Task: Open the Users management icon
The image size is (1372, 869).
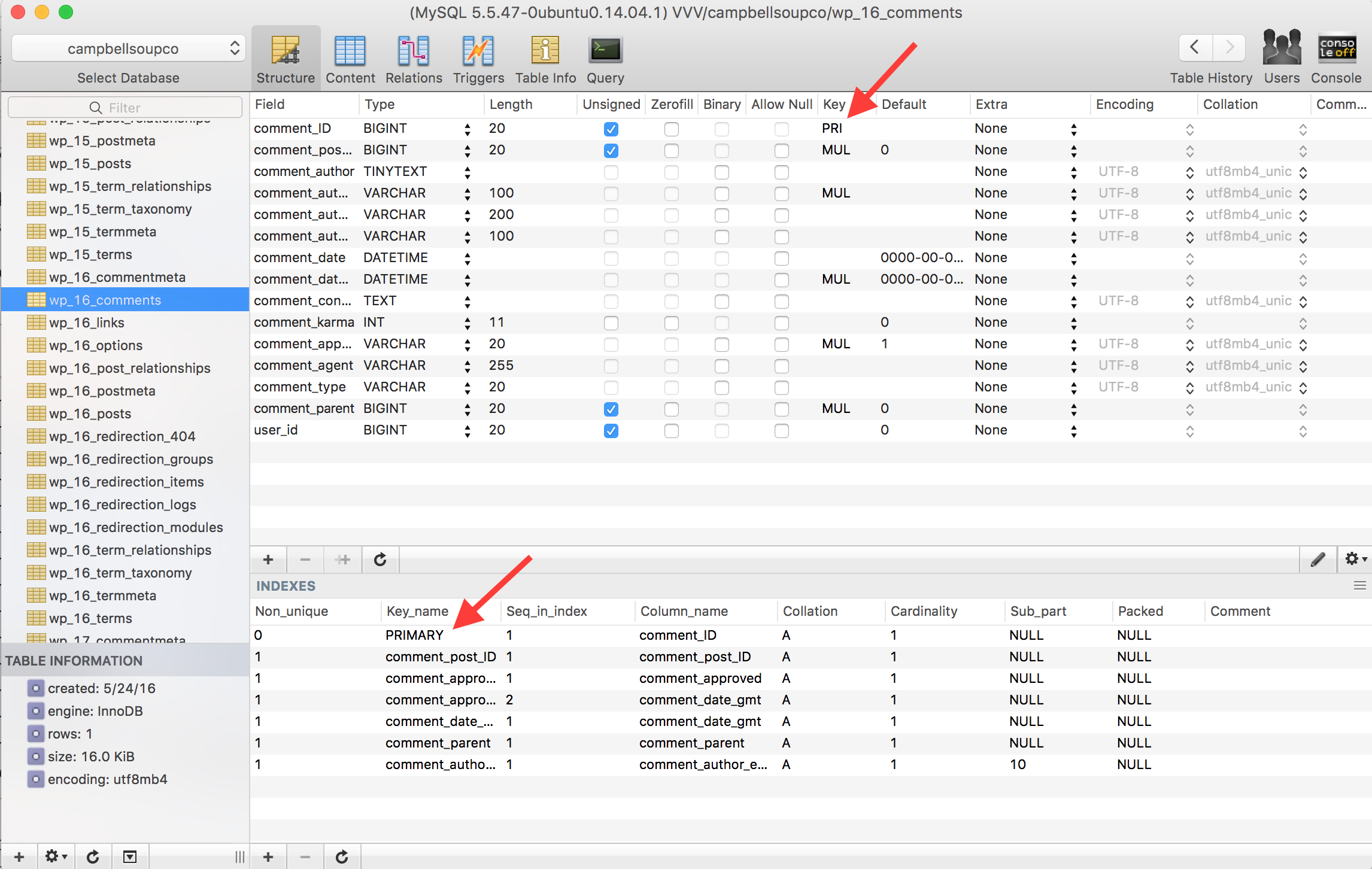Action: click(1281, 48)
